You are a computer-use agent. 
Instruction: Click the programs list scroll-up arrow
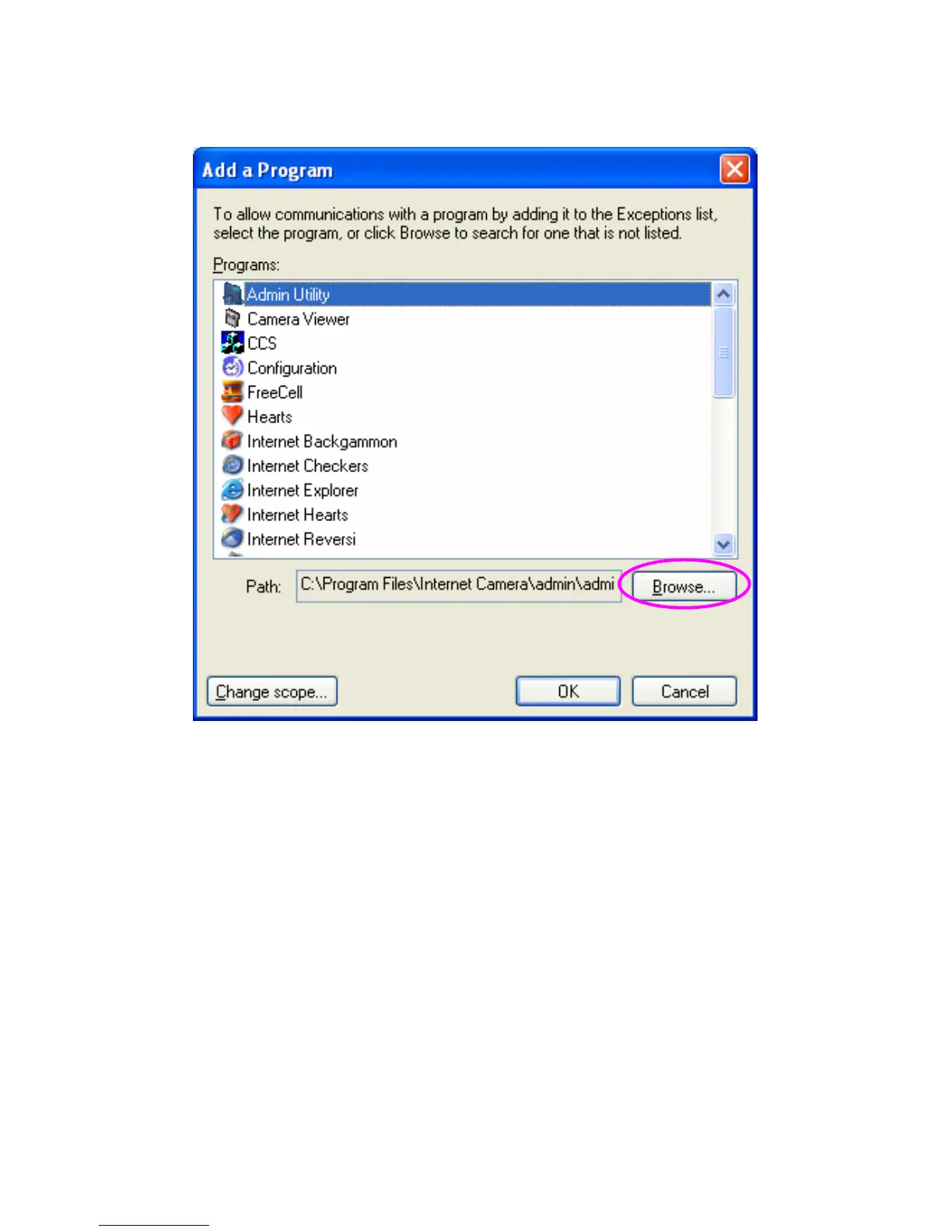tap(723, 294)
